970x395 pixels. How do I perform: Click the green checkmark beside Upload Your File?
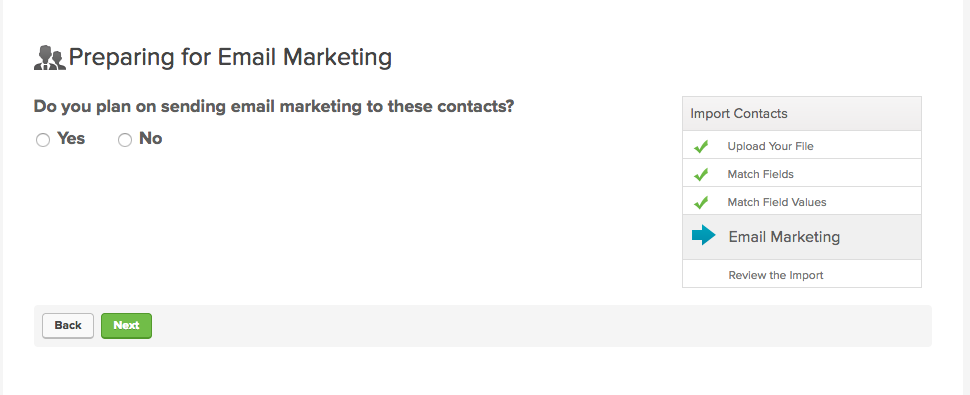[701, 147]
